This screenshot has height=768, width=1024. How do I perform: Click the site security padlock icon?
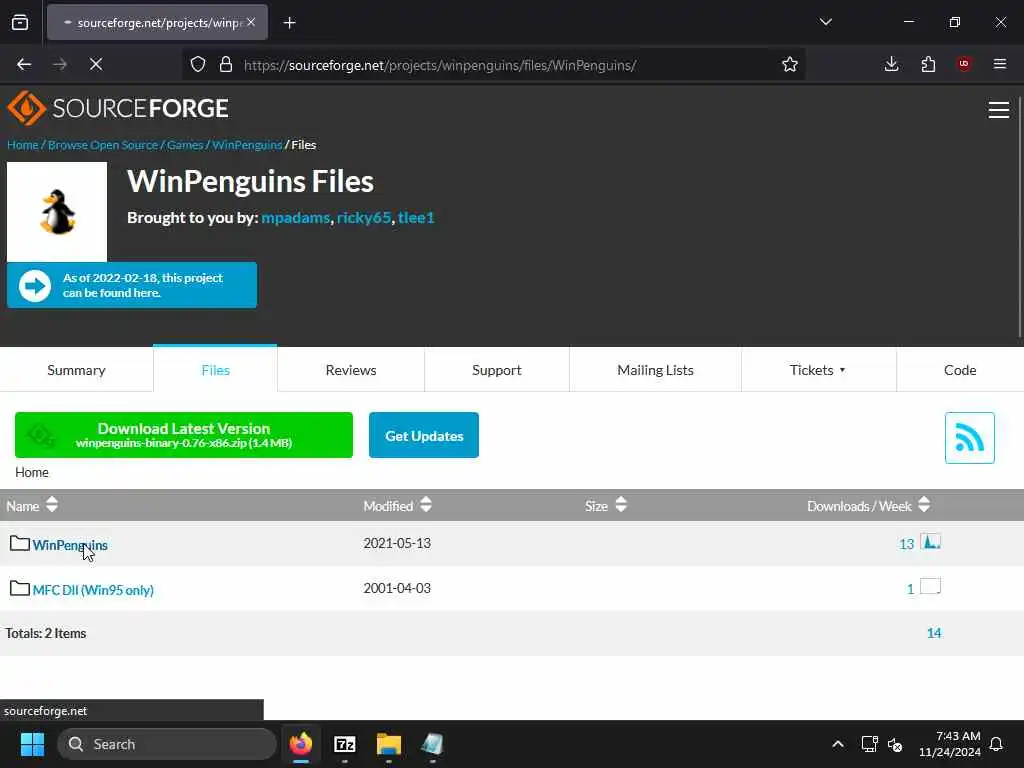(226, 64)
